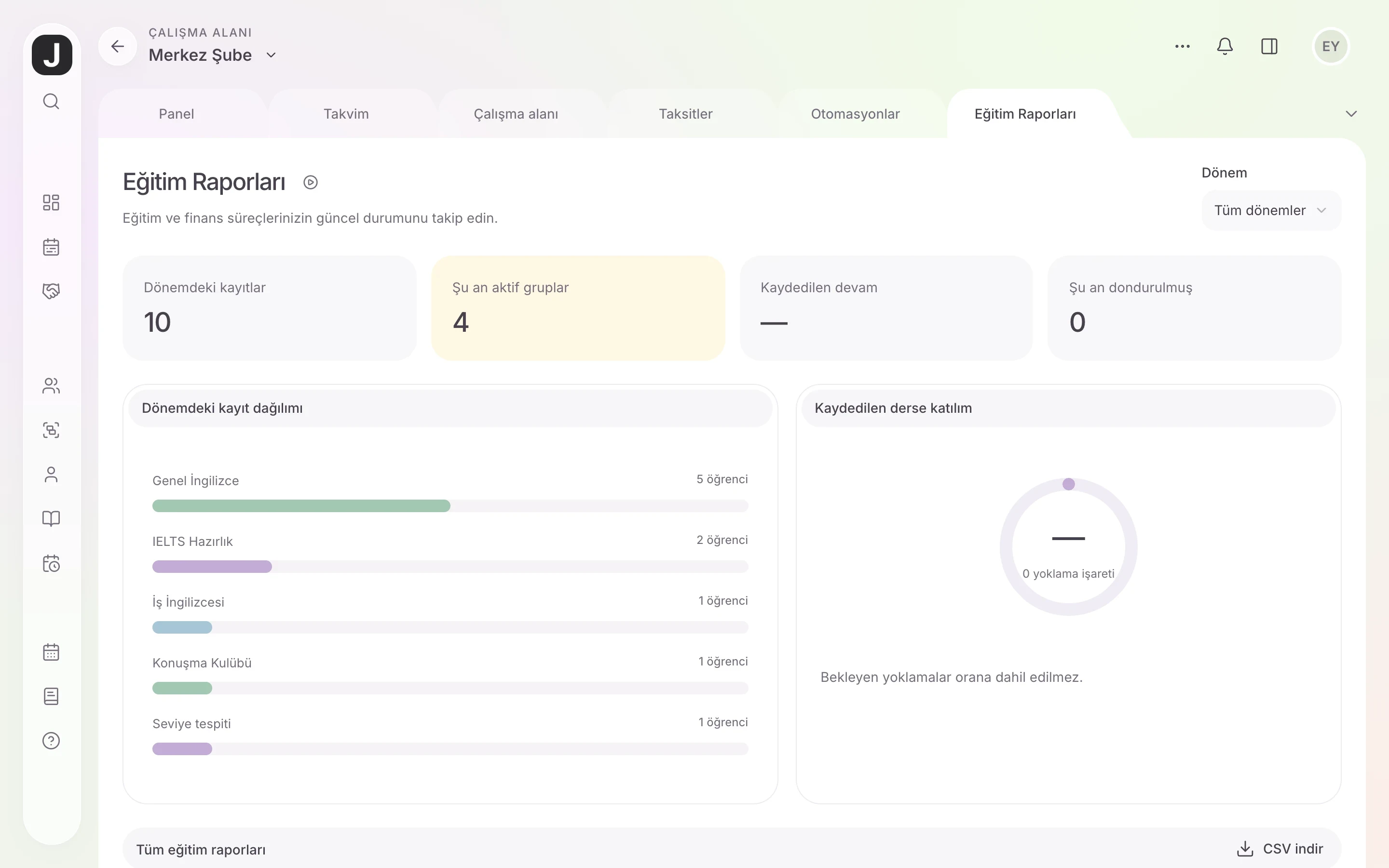
Task: Download reports with CSV indir
Action: (x=1280, y=849)
